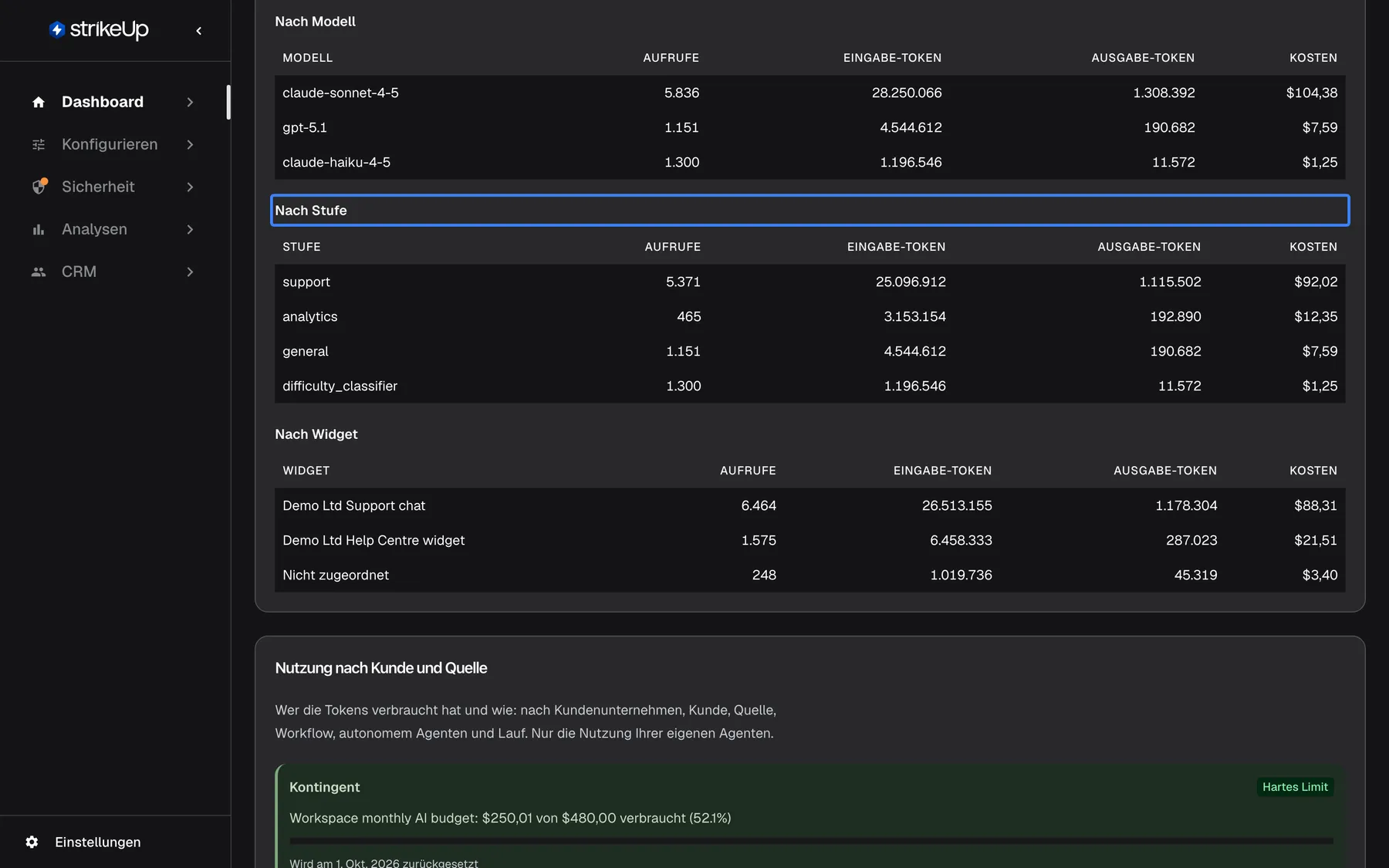Image resolution: width=1389 pixels, height=868 pixels.
Task: Expand the Dashboard submenu chevron
Action: coord(190,102)
